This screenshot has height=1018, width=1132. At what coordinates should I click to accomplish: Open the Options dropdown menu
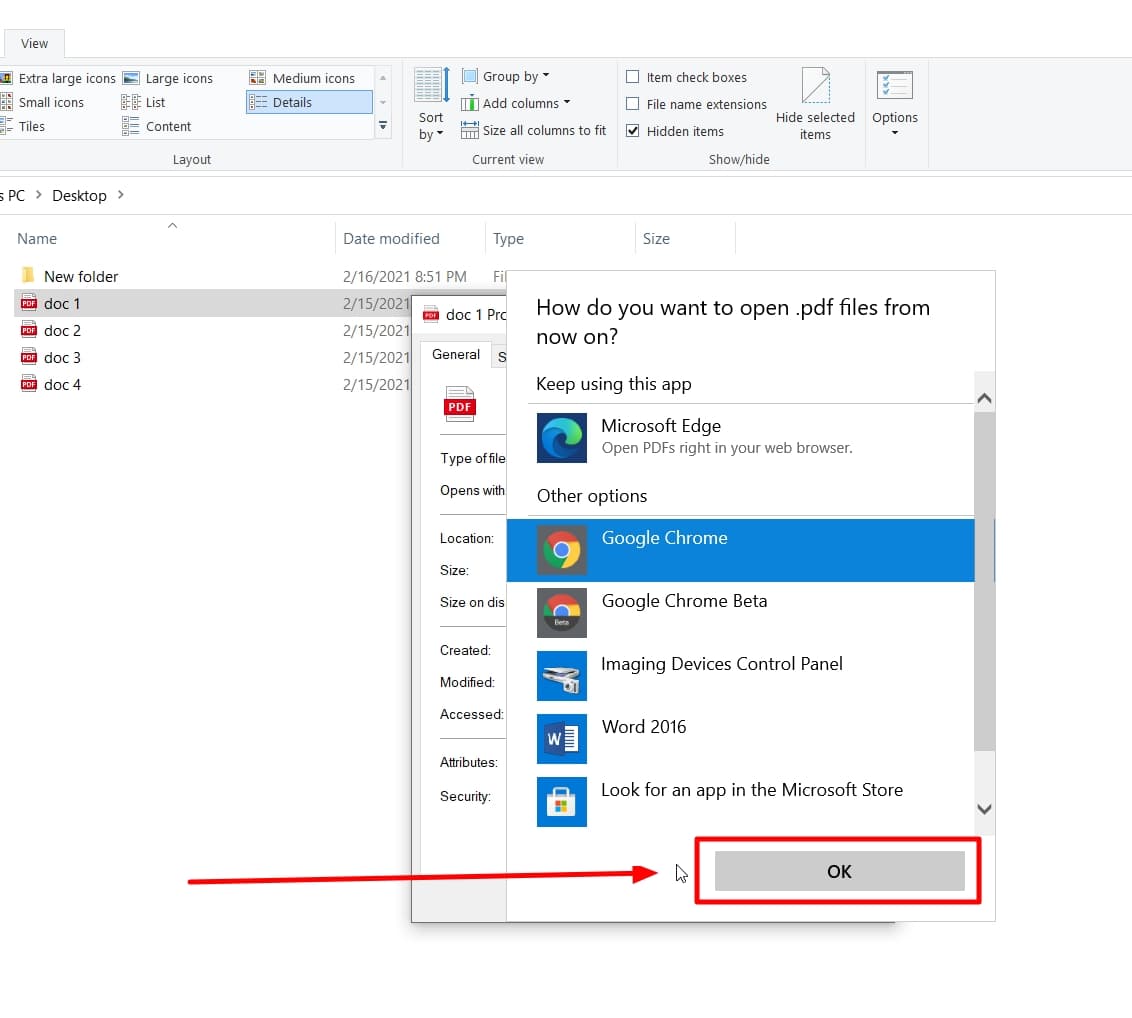click(x=895, y=104)
